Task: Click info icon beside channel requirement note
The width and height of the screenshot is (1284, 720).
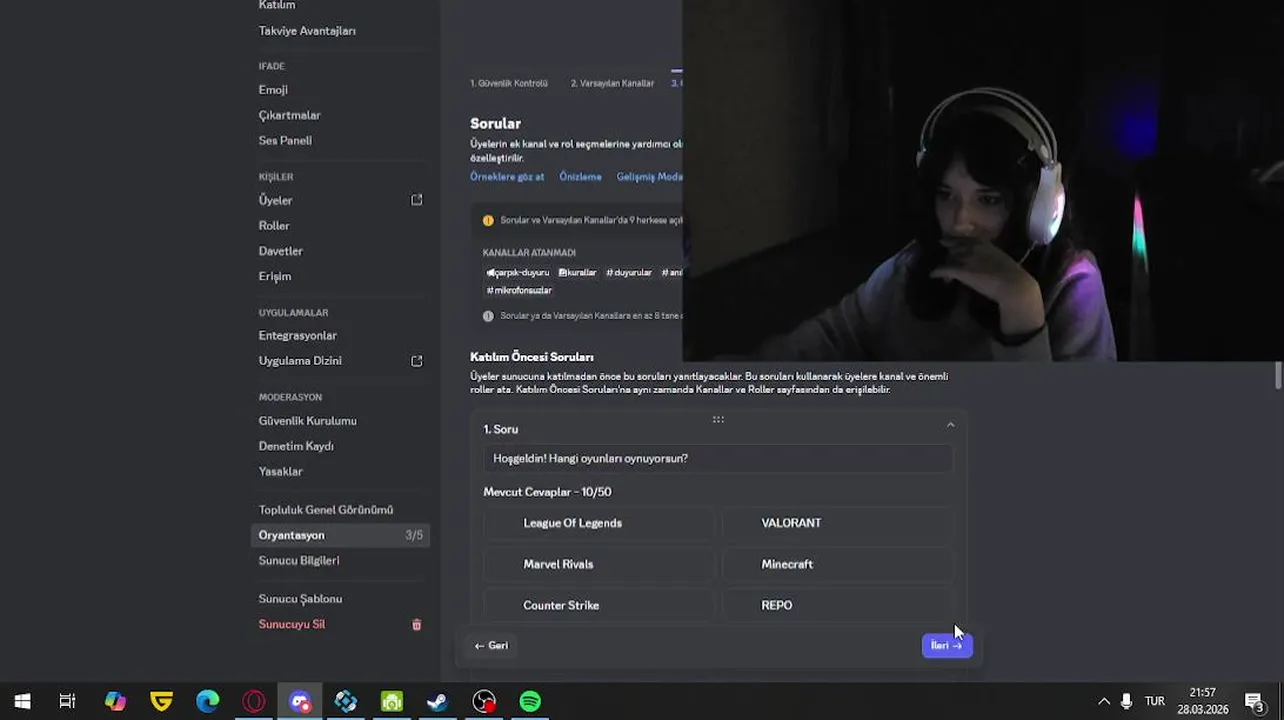Action: (x=488, y=316)
